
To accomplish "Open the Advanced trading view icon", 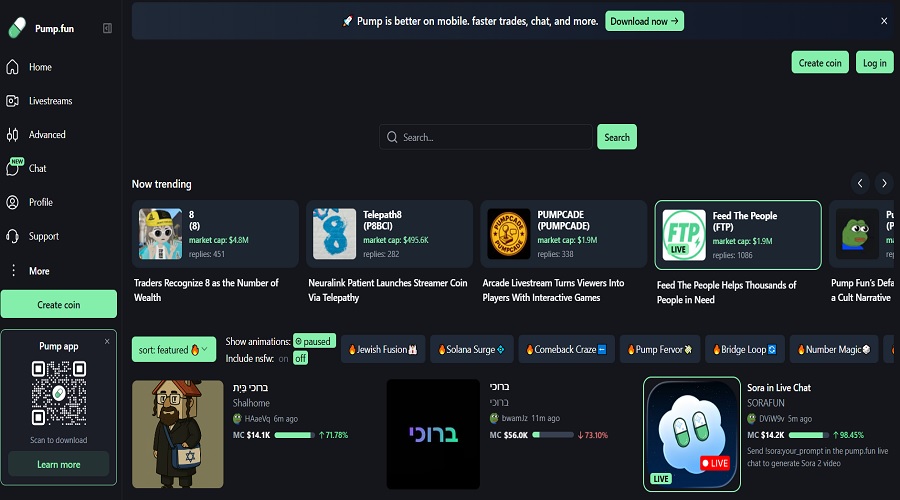I will pyautogui.click(x=13, y=135).
